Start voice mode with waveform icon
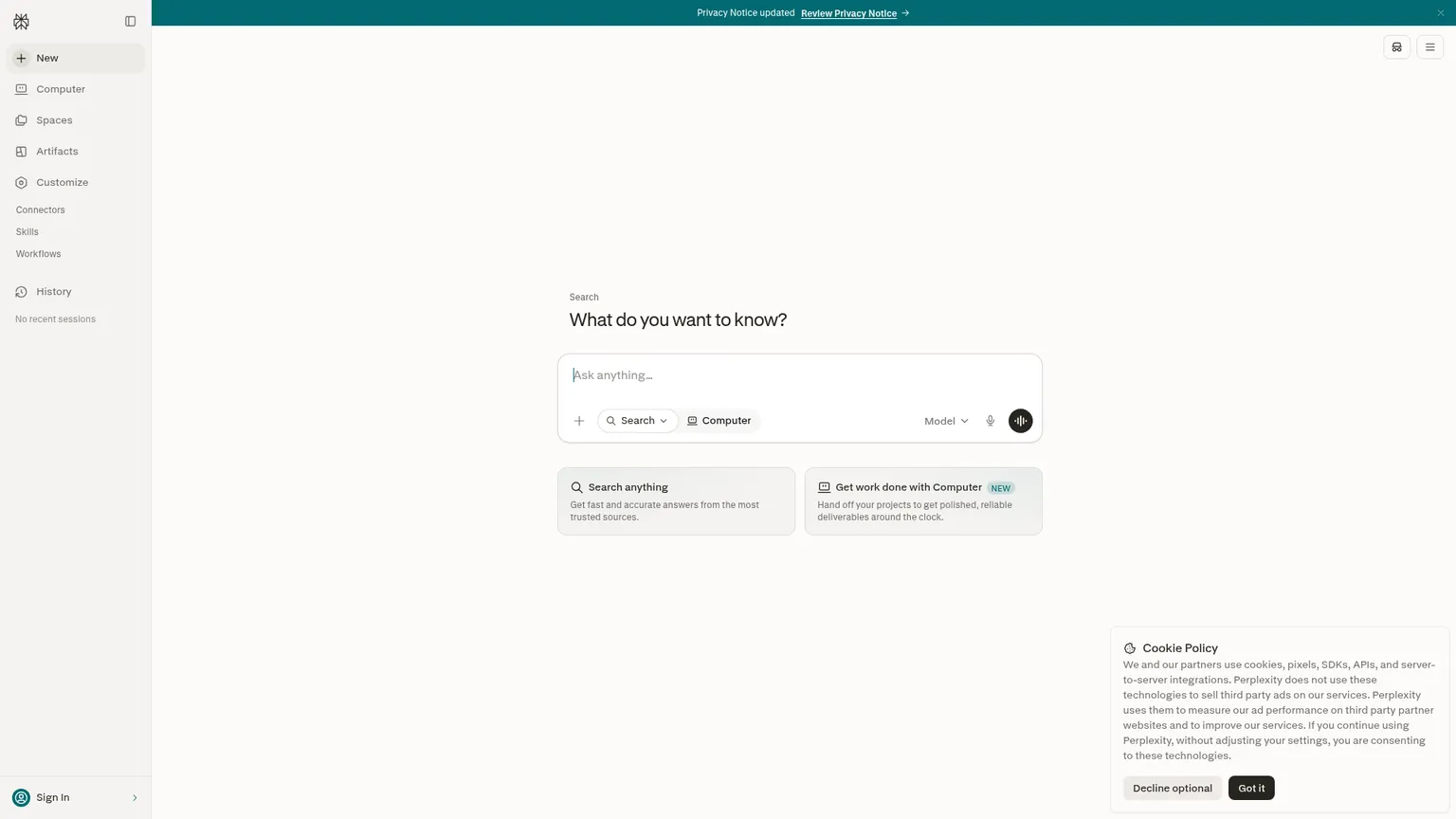The width and height of the screenshot is (1456, 819). (x=1021, y=421)
